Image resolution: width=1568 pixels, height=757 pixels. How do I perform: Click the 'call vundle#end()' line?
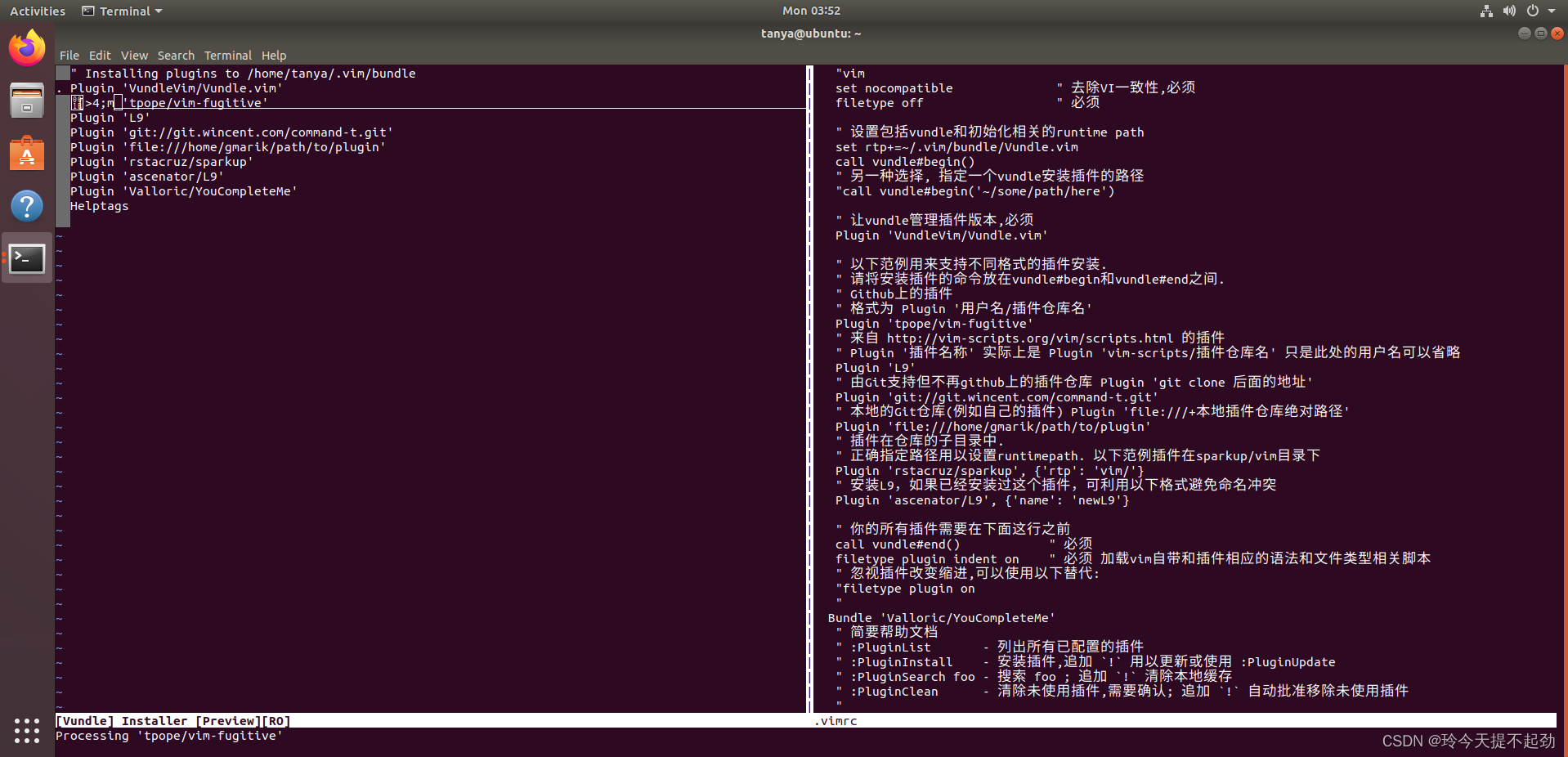point(898,544)
